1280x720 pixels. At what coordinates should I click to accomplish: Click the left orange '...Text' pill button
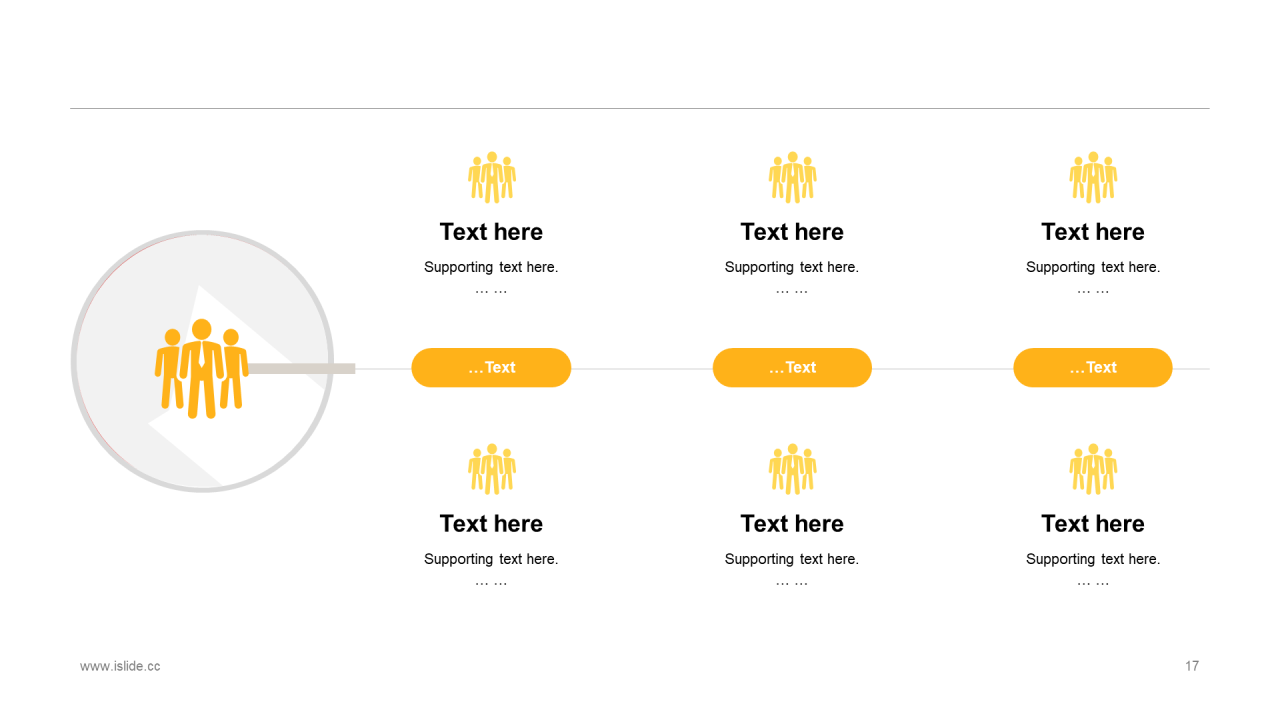point(491,368)
